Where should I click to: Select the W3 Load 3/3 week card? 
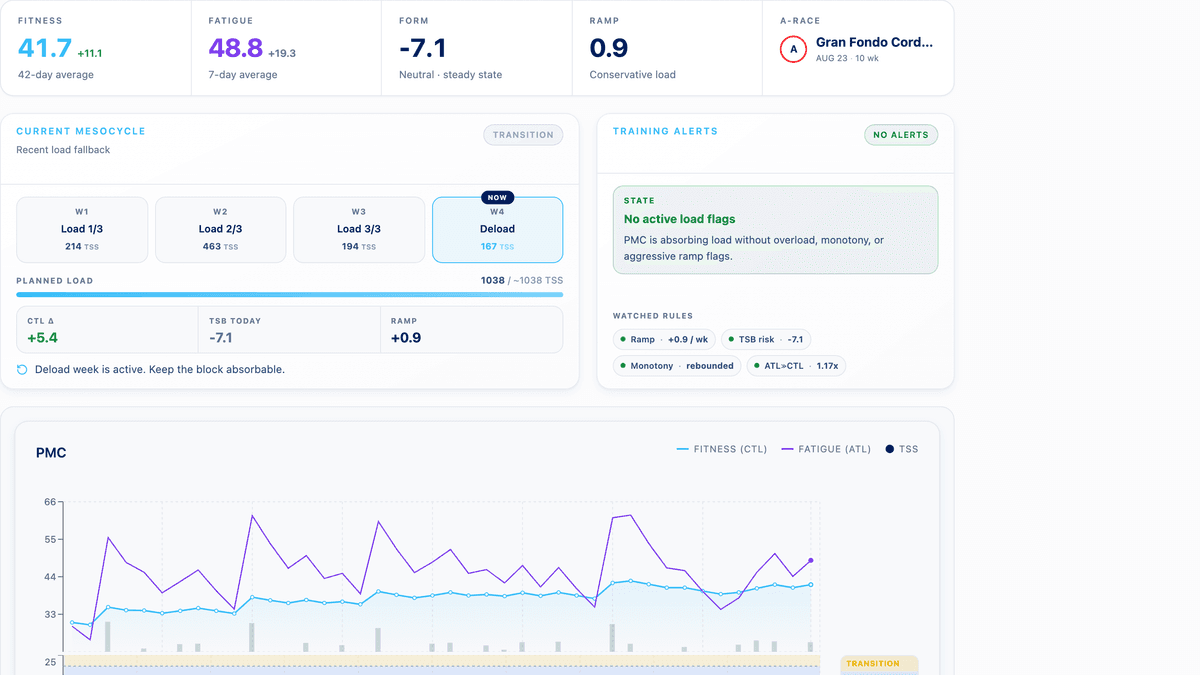coord(359,230)
